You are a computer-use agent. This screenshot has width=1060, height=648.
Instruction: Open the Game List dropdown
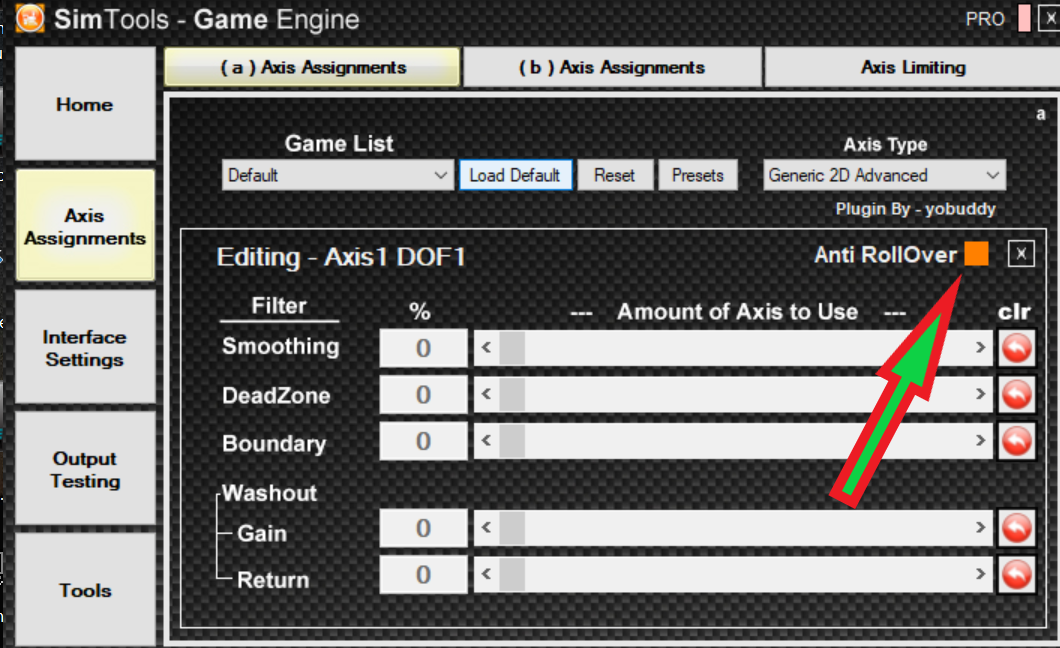pos(337,176)
